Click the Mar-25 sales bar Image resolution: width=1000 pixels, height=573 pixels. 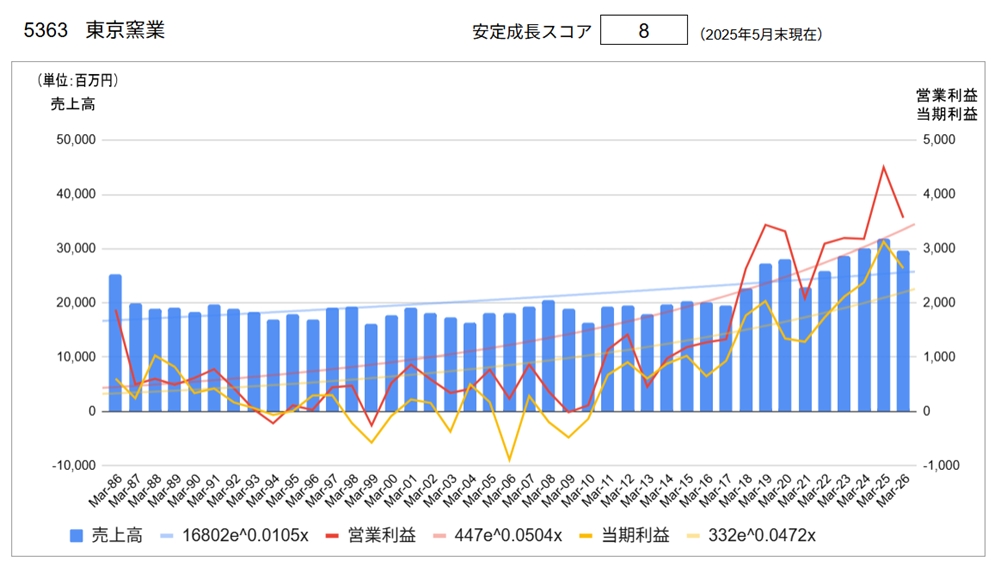(x=884, y=325)
